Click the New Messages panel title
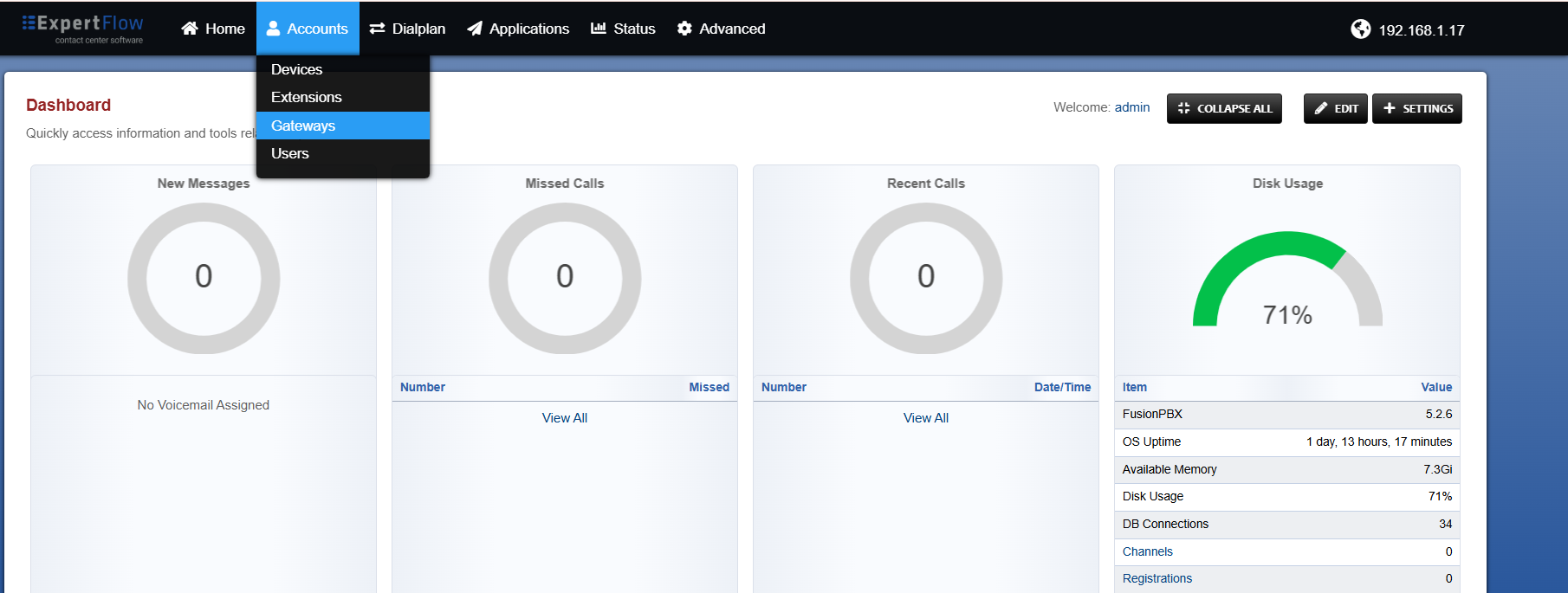Viewport: 1568px width, 593px height. click(204, 184)
